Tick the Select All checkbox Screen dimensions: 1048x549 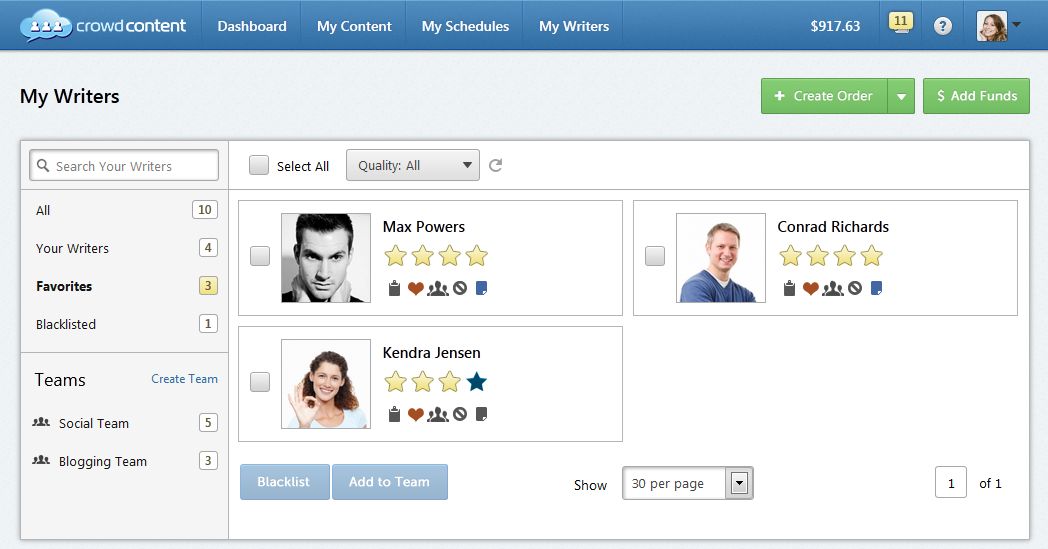259,166
